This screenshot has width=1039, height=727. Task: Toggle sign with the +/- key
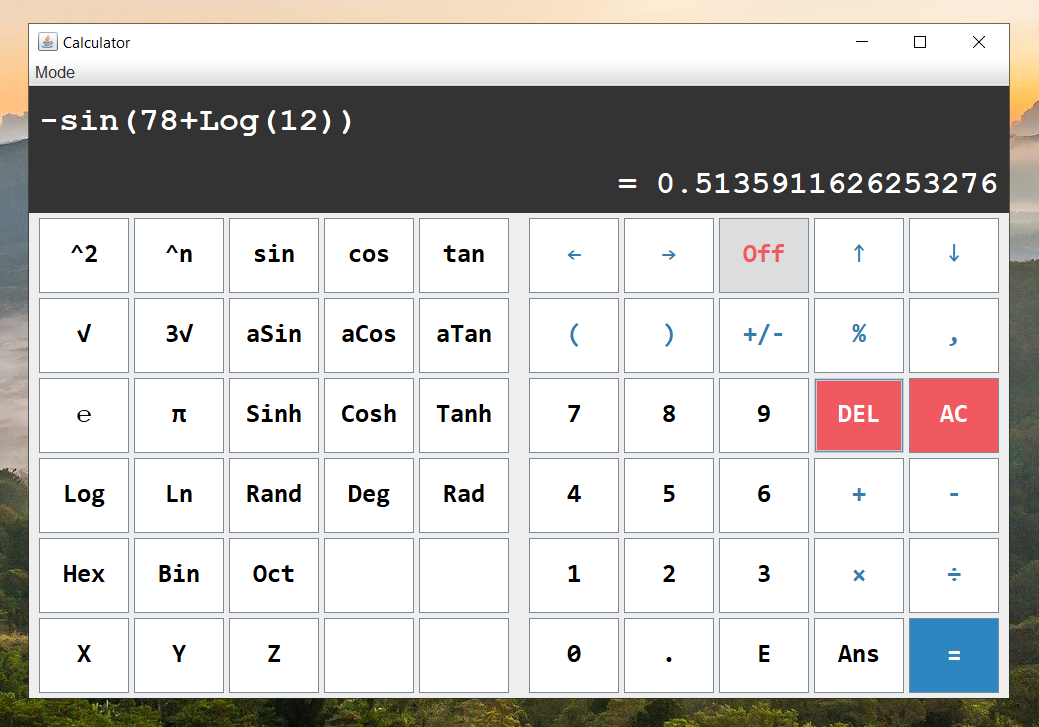tap(763, 335)
